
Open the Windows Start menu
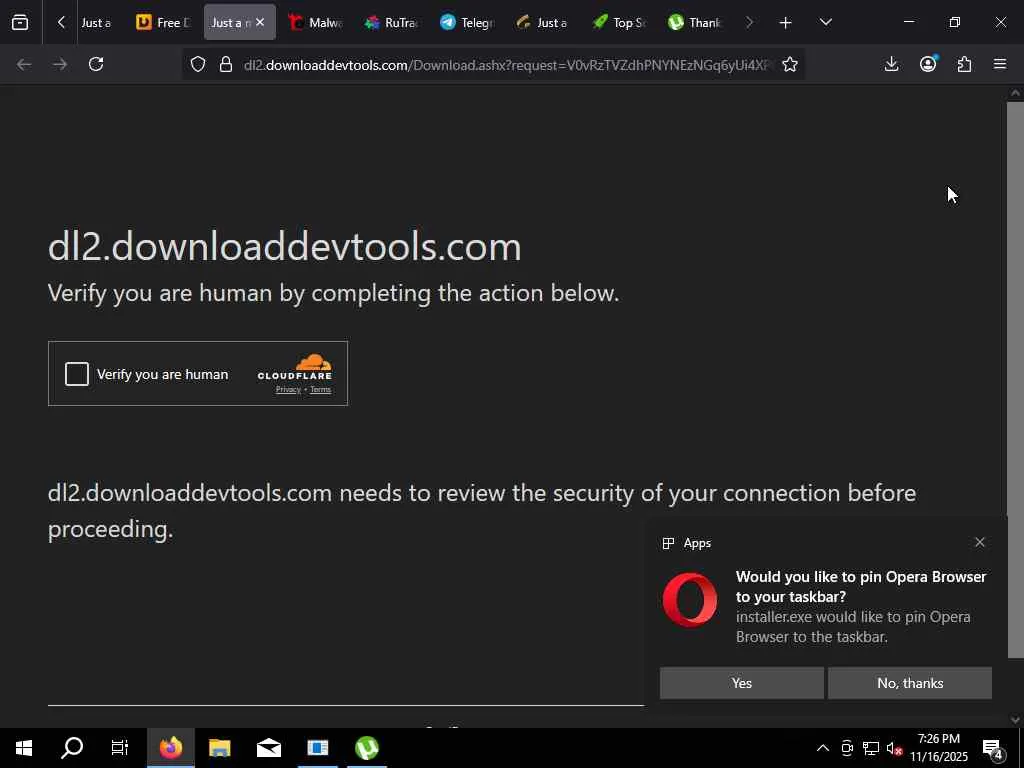click(24, 748)
